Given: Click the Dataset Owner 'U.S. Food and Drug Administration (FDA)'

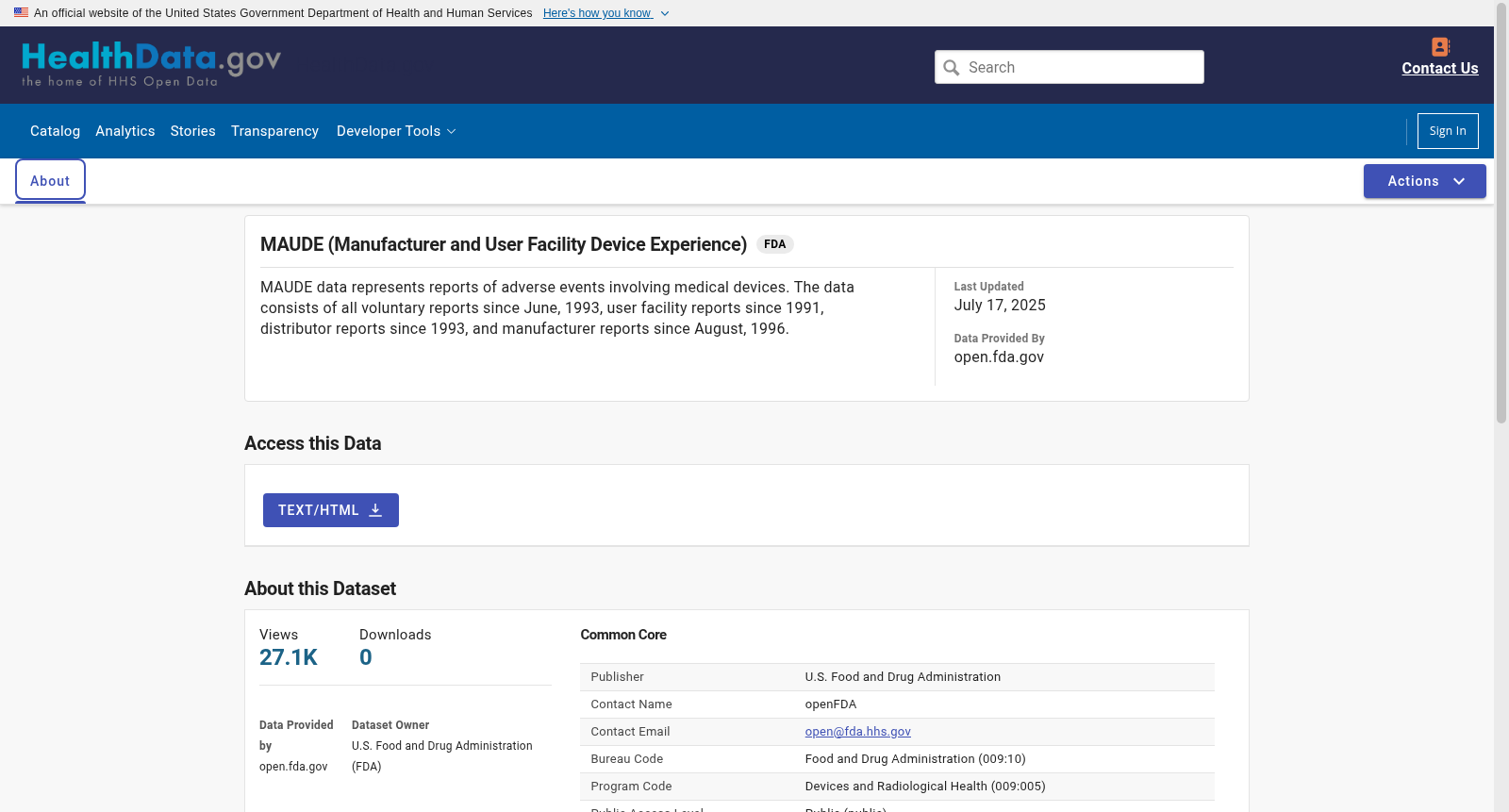Looking at the screenshot, I should [442, 756].
